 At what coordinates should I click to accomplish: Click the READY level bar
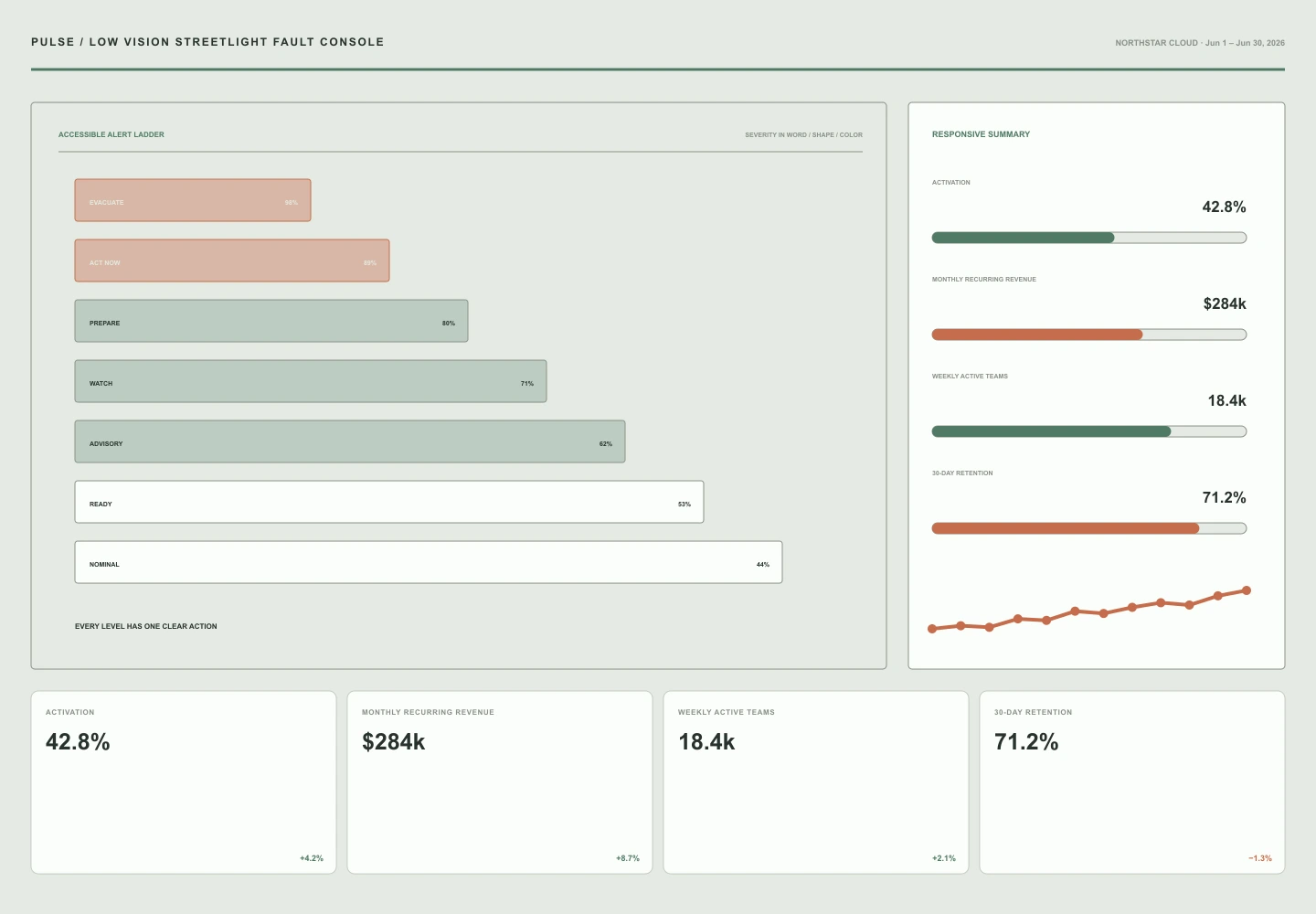pos(389,502)
